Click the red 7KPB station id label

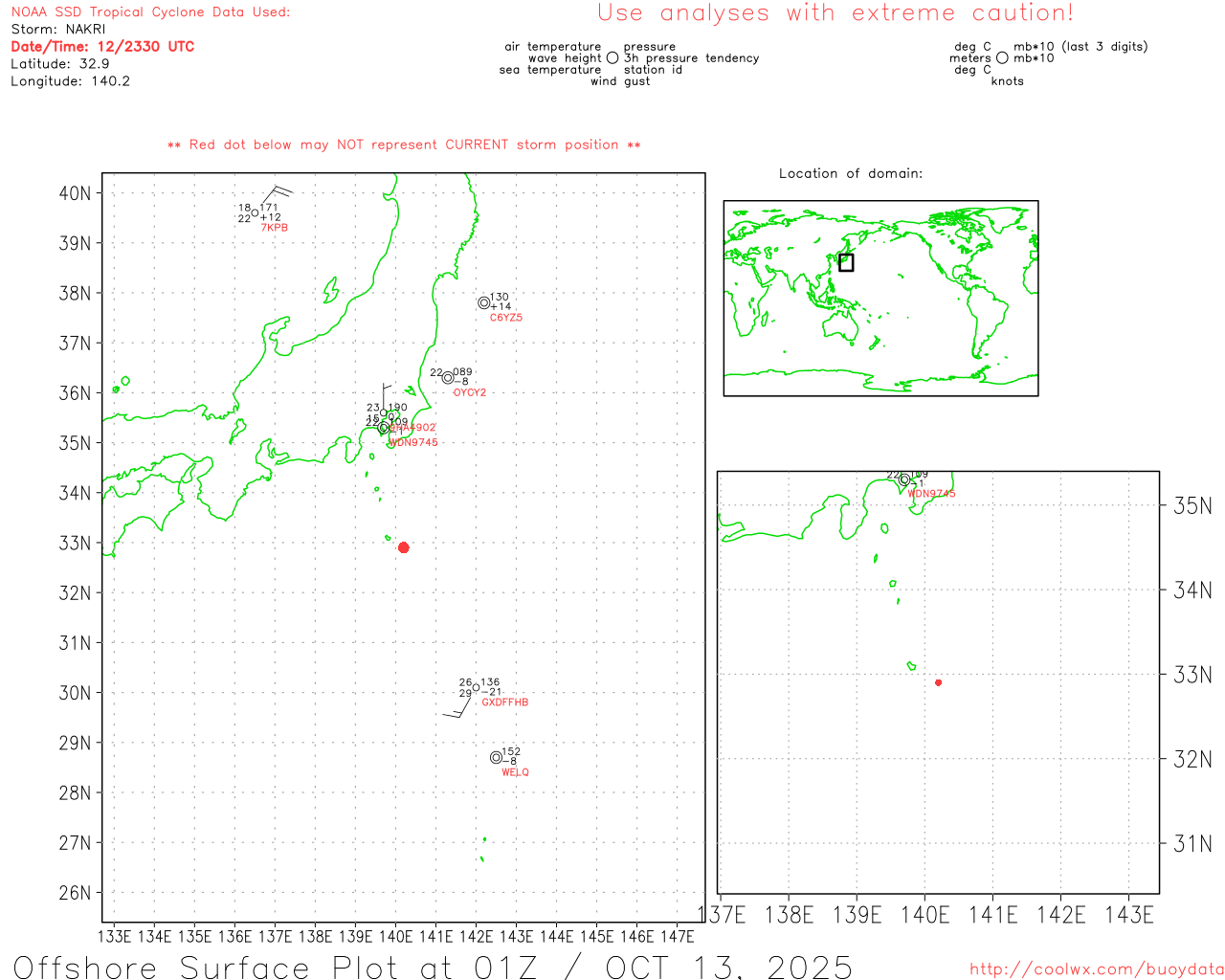click(275, 228)
